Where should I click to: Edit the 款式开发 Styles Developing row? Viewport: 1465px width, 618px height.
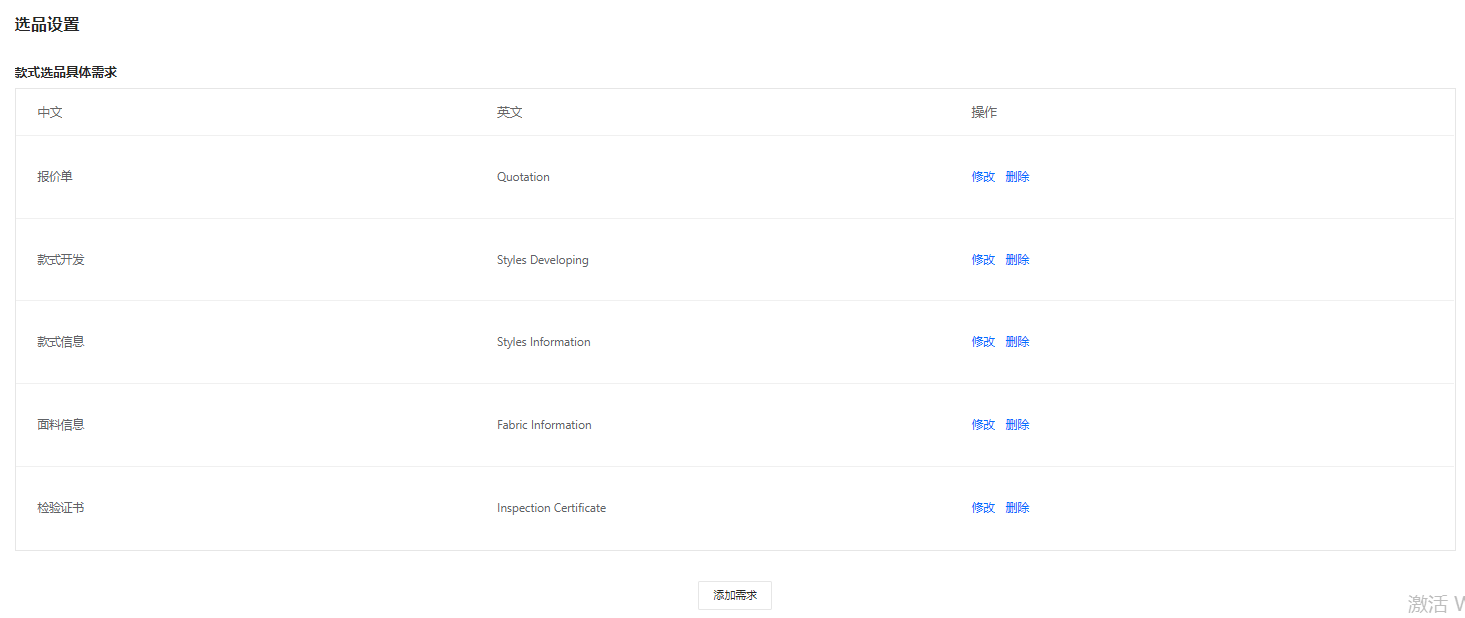(982, 260)
